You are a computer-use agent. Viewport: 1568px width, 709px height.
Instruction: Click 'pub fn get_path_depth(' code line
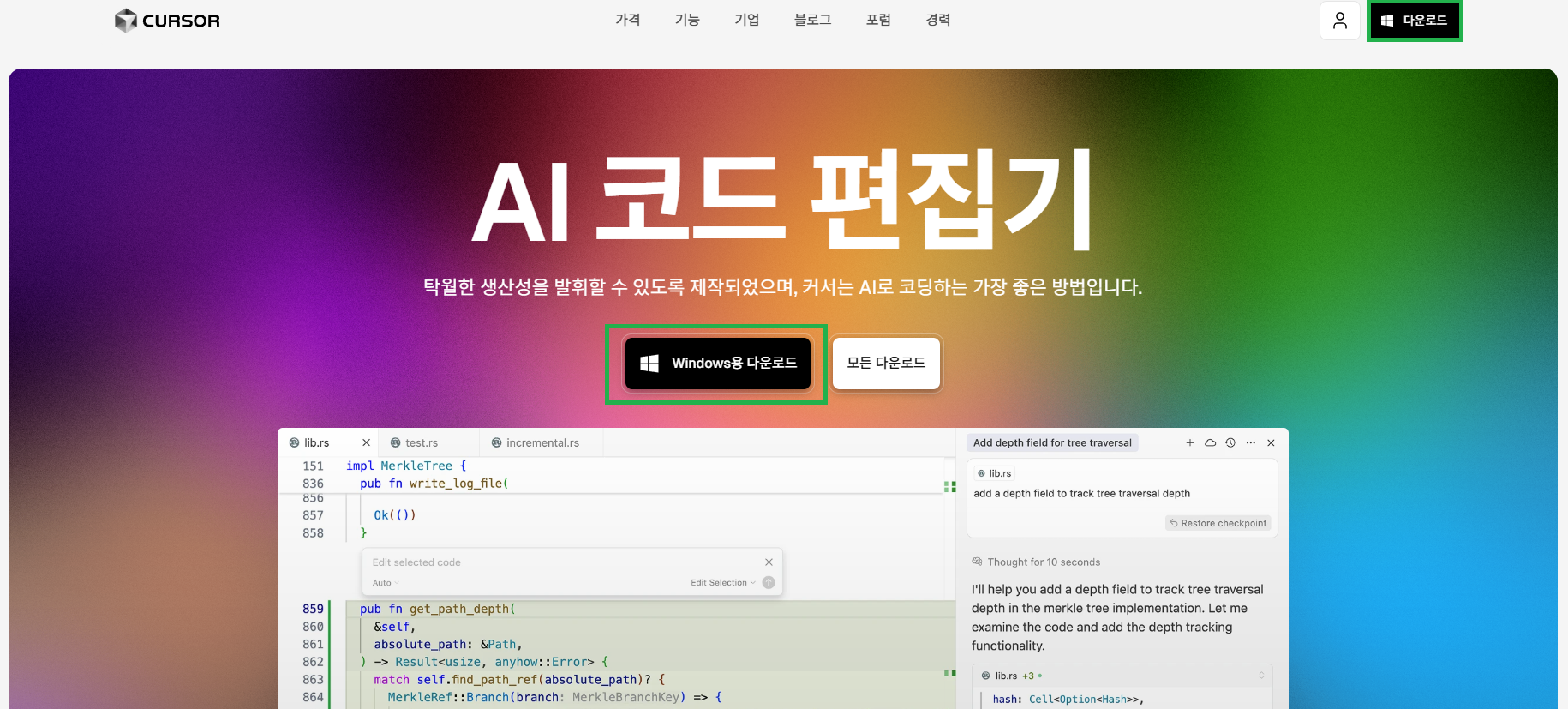click(437, 609)
